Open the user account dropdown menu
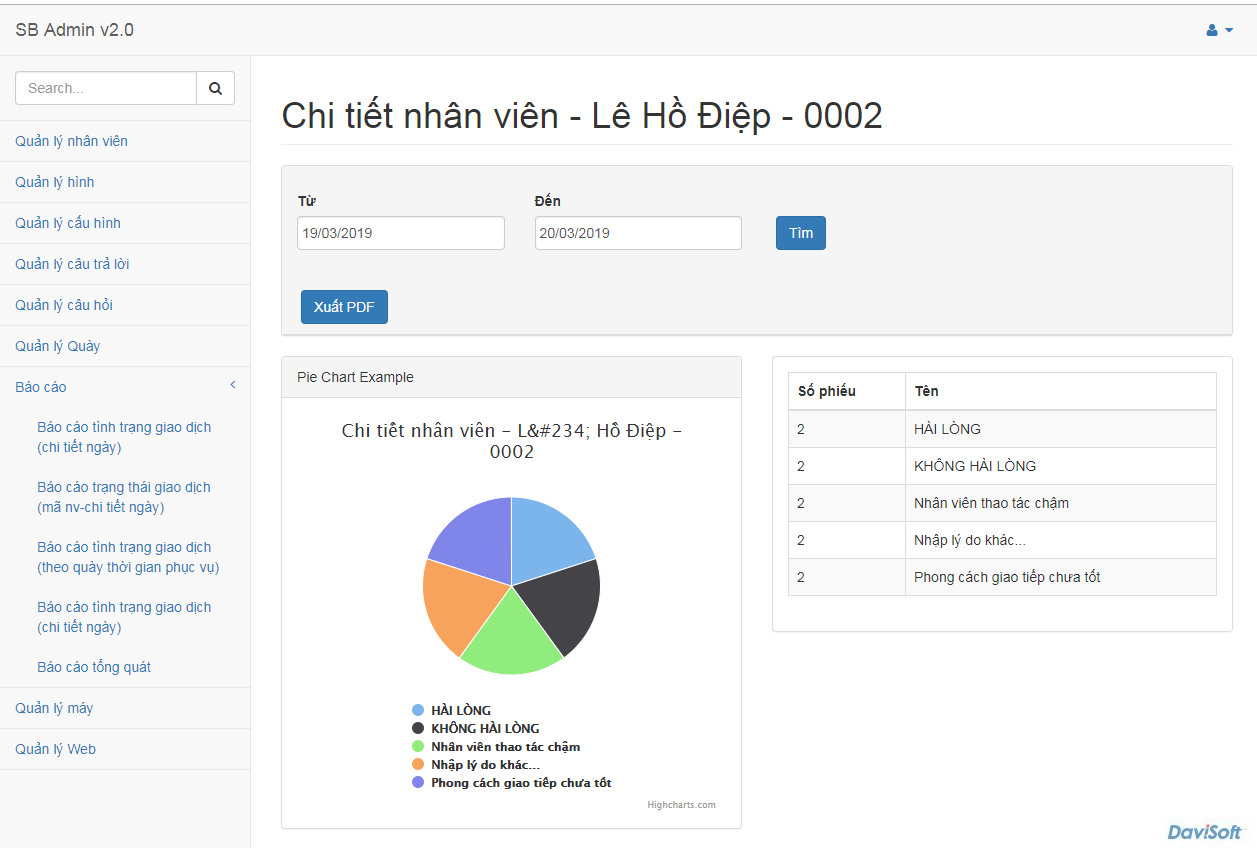Image resolution: width=1257 pixels, height=848 pixels. click(x=1219, y=30)
